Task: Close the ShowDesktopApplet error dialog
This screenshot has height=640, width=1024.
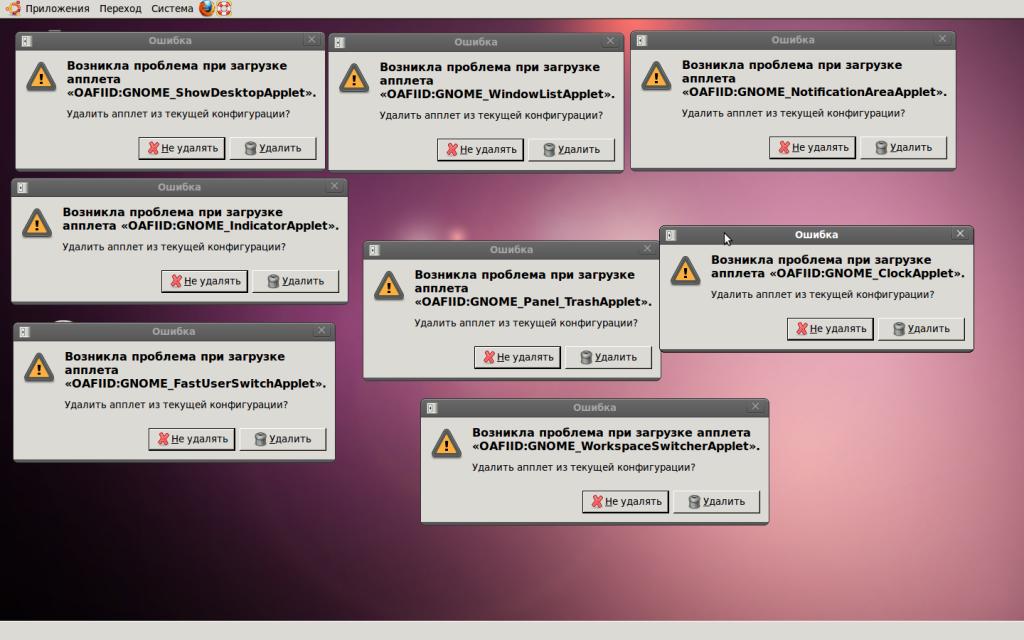Action: [x=312, y=40]
